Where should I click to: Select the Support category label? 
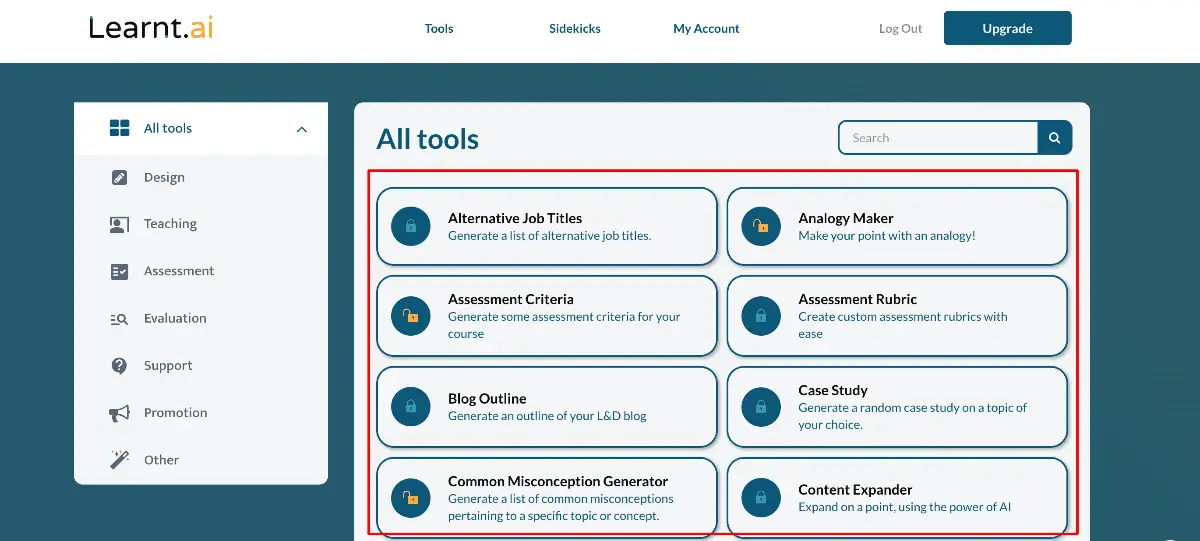point(168,365)
